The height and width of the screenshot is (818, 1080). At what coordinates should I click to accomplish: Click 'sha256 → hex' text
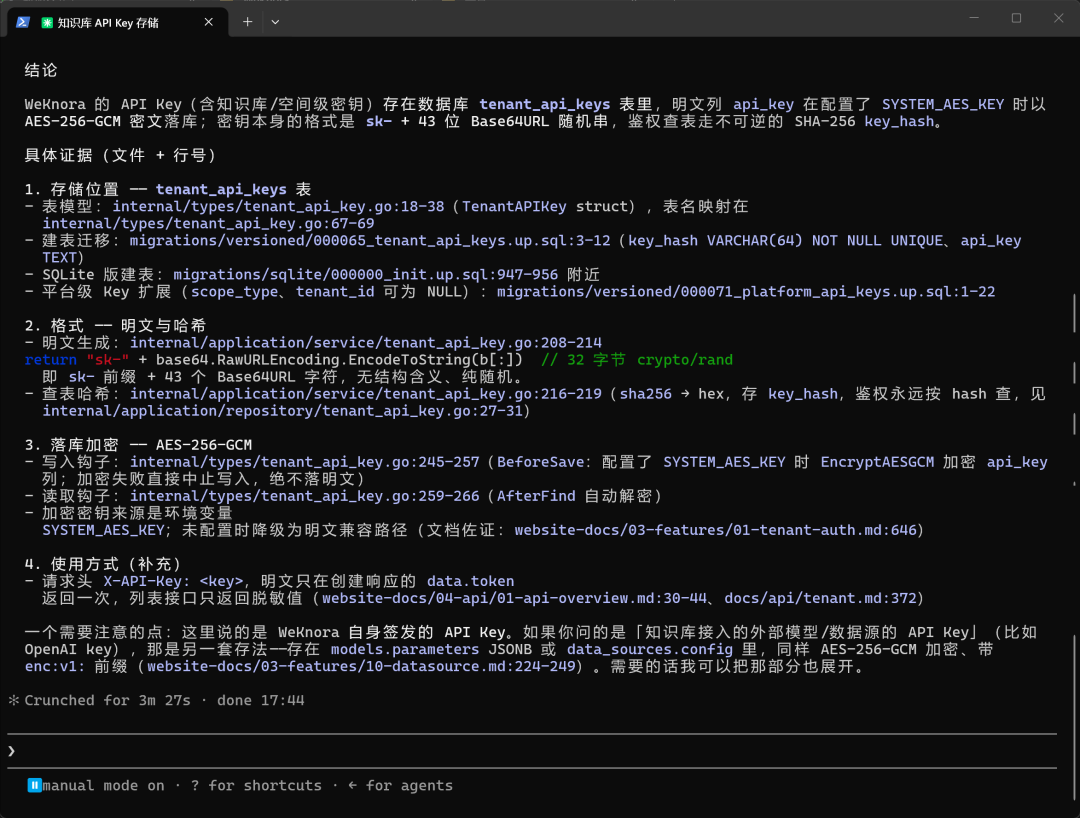click(x=672, y=394)
